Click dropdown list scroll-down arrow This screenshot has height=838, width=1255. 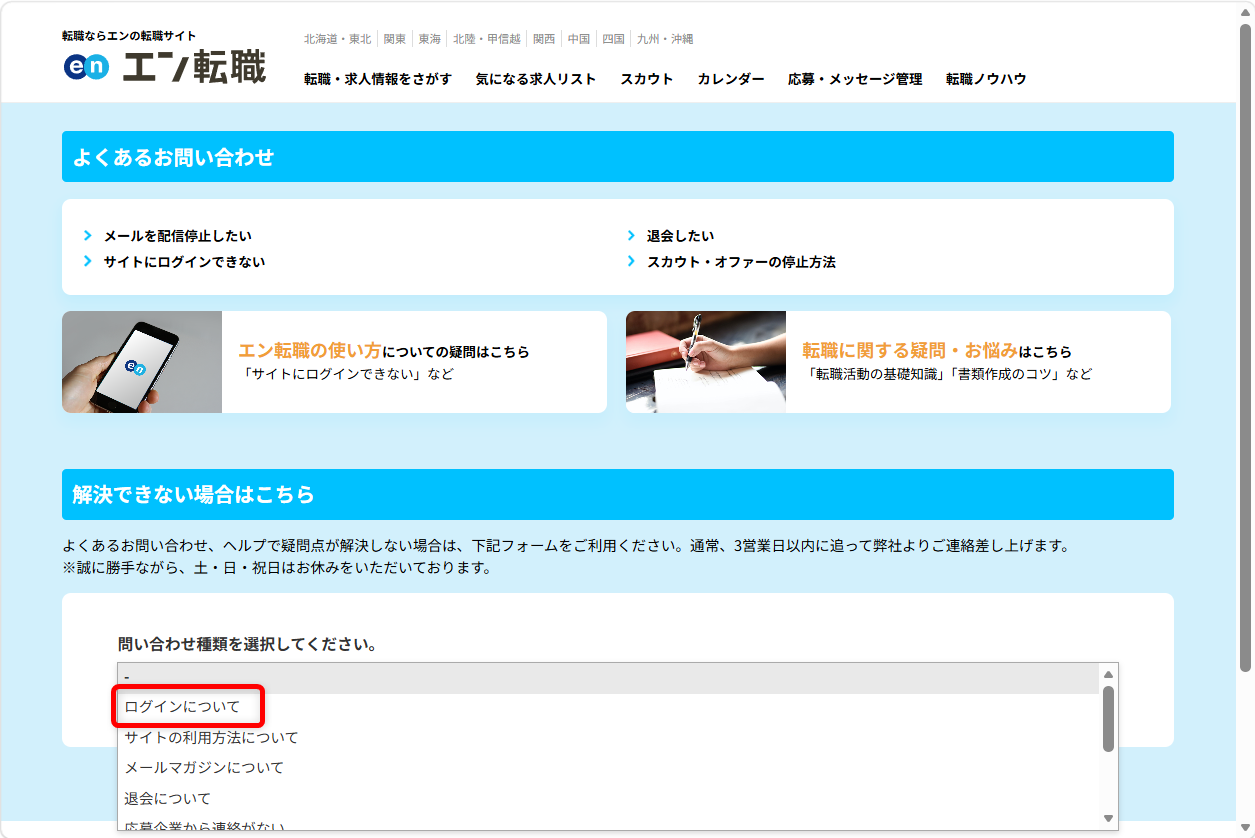tap(1108, 819)
